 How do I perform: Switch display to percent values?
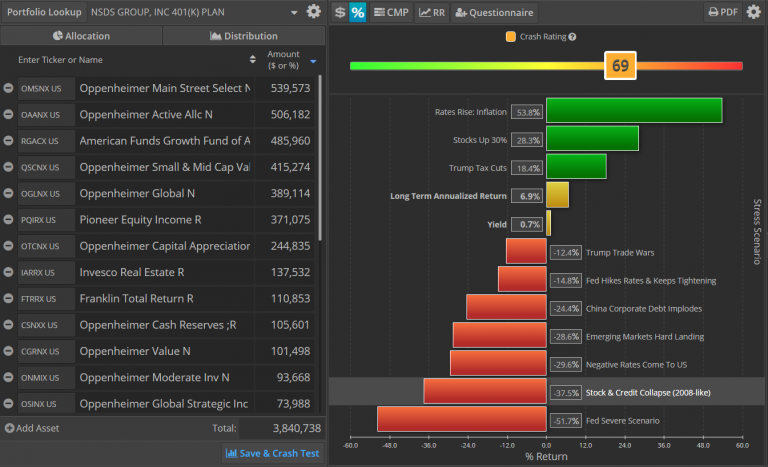click(357, 12)
